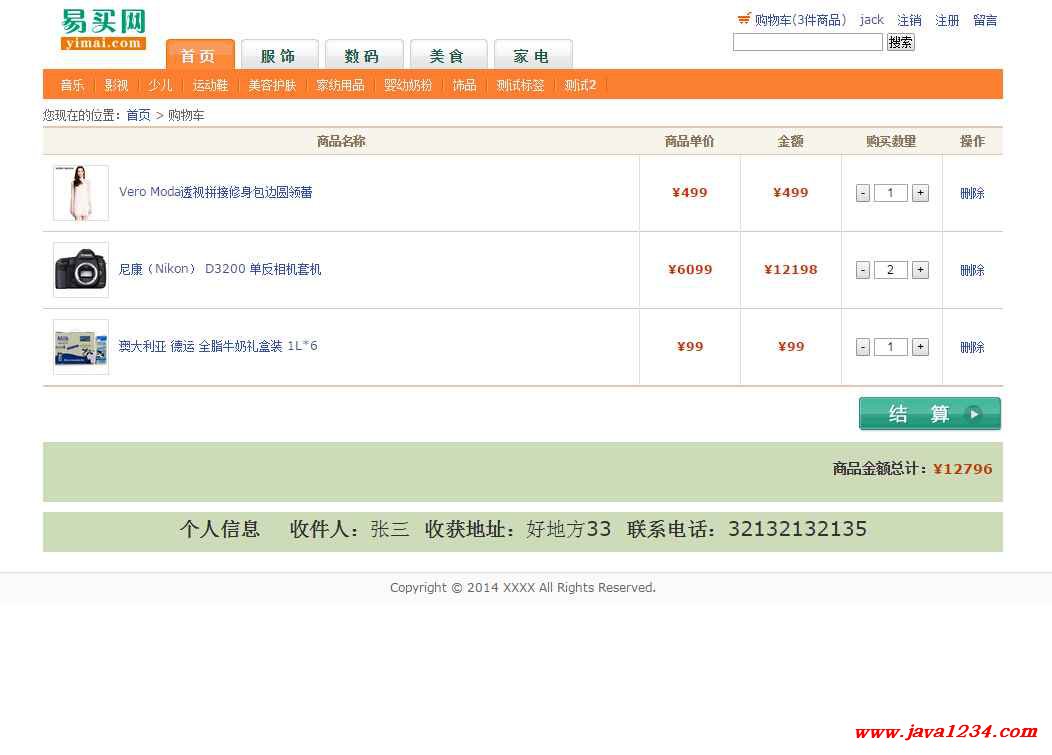The width and height of the screenshot is (1052, 755).
Task: Open the 测试标签 category
Action: (x=520, y=85)
